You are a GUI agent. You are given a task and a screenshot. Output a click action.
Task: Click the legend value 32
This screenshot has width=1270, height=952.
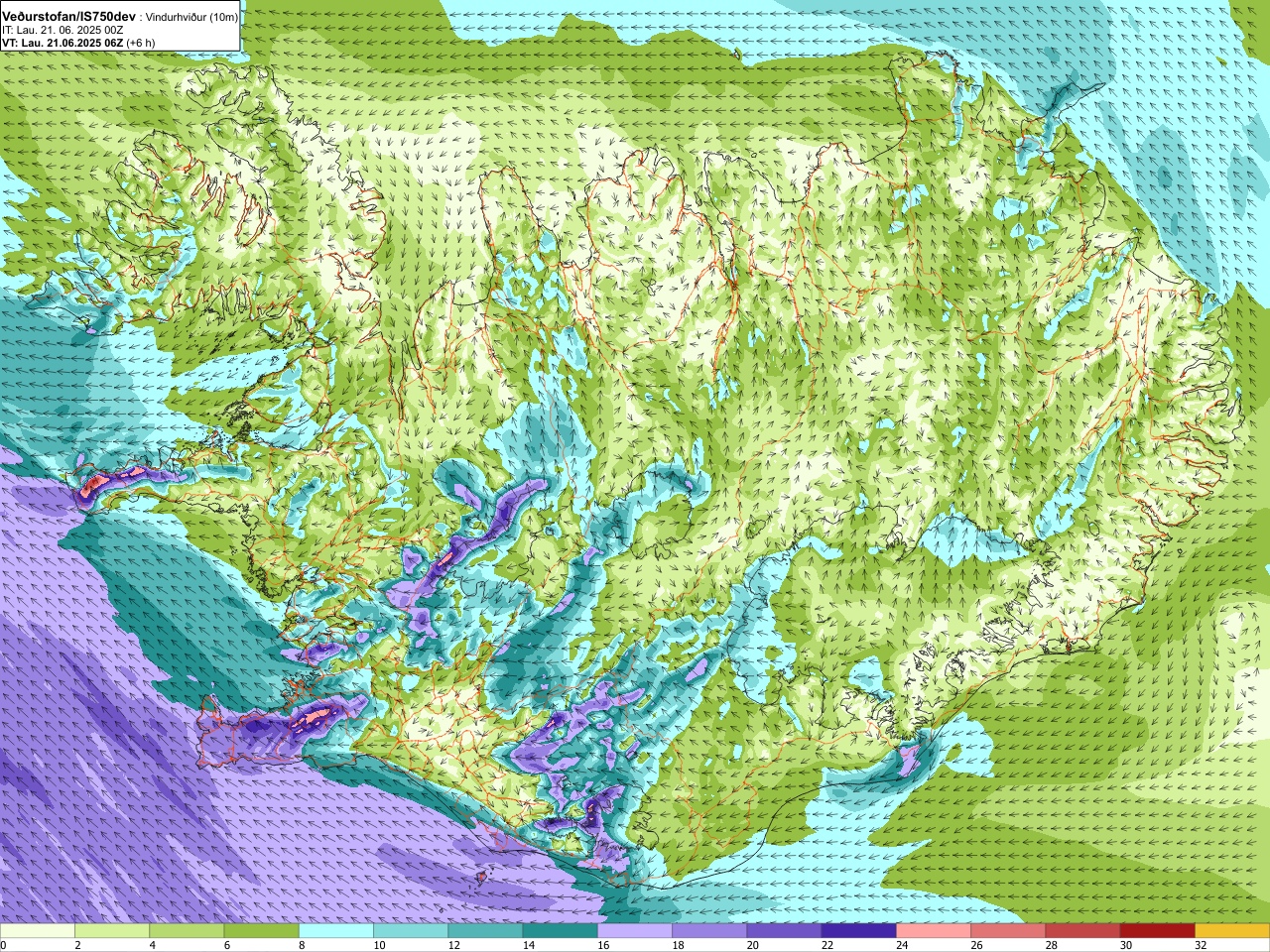pos(1201,945)
